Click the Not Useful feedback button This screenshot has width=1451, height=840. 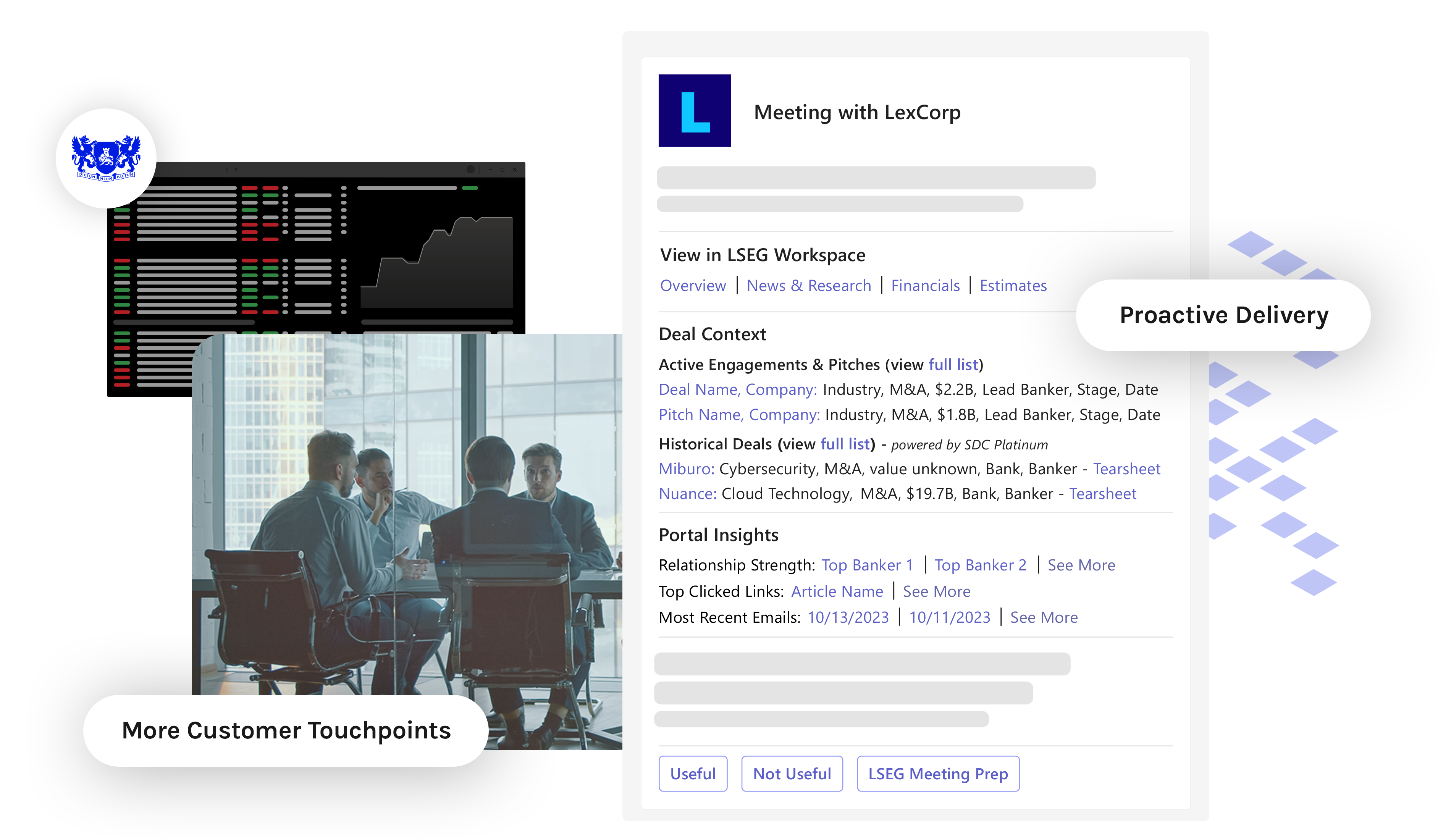tap(792, 773)
